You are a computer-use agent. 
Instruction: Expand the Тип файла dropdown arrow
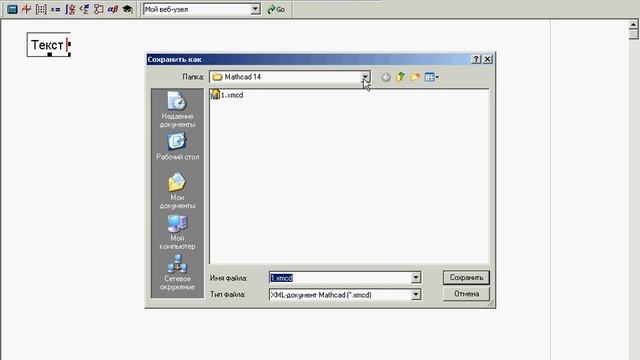point(416,295)
